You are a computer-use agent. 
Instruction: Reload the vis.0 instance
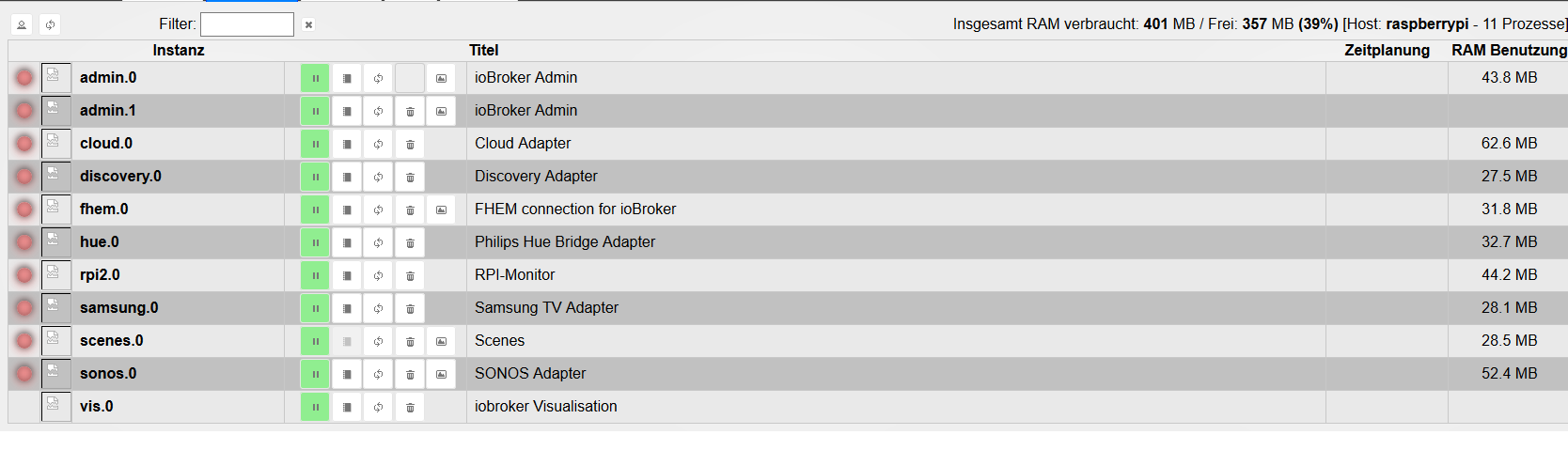click(x=378, y=407)
